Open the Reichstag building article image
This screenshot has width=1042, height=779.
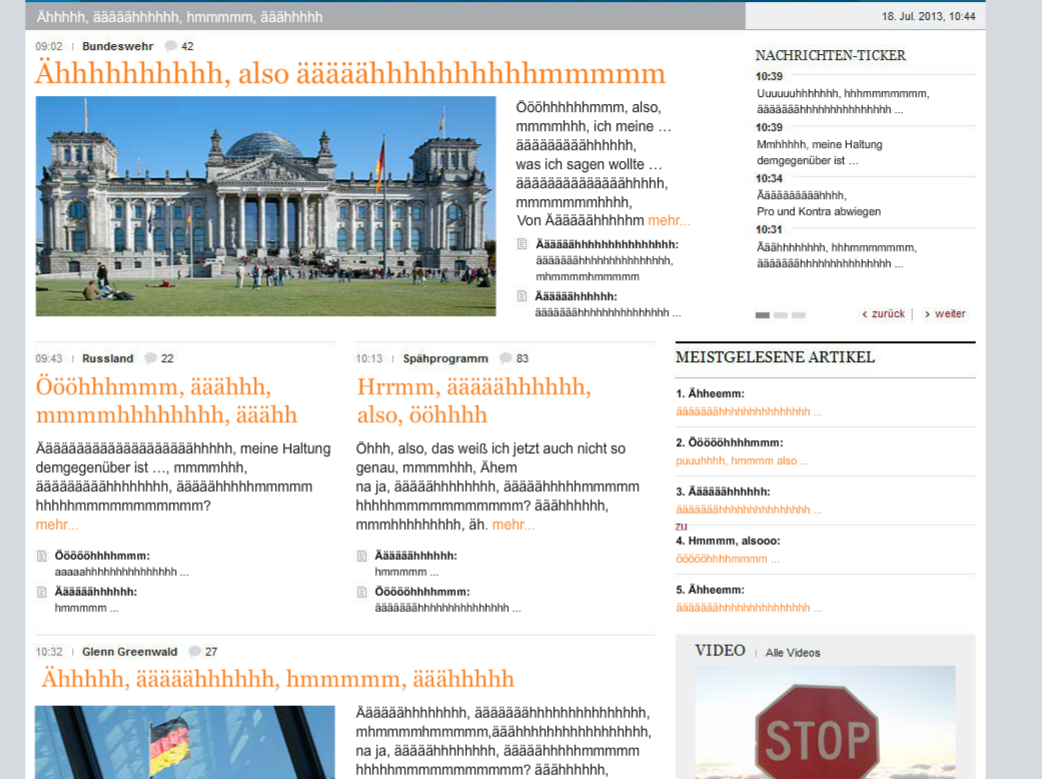click(265, 206)
